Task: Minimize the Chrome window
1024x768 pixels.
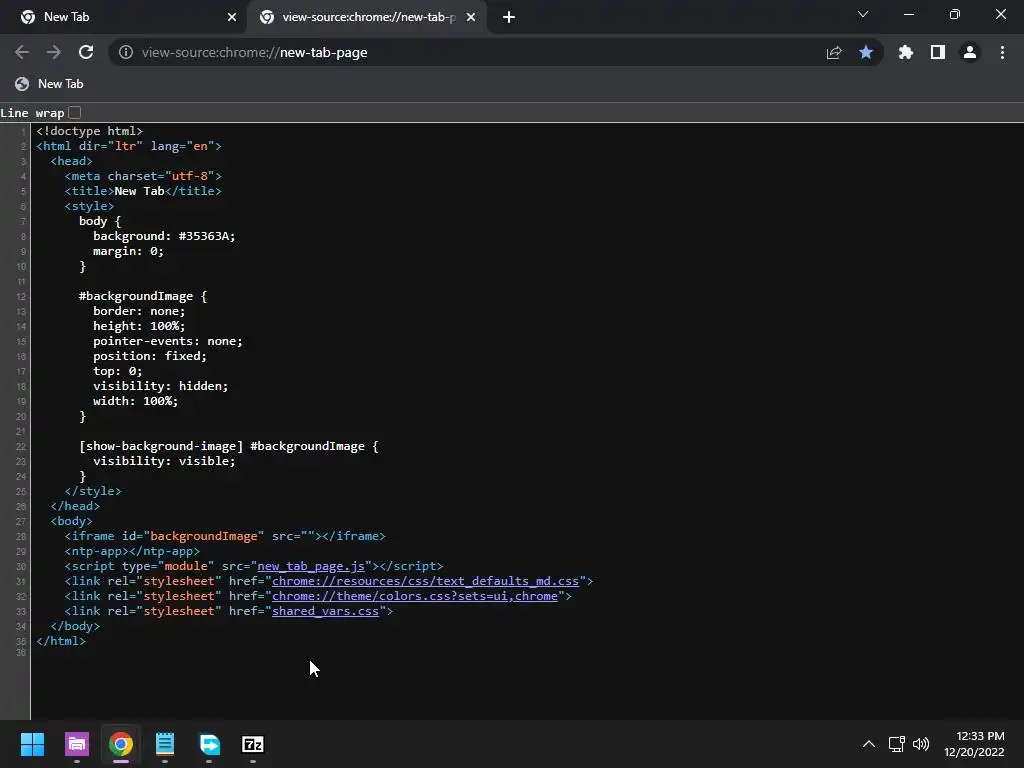Action: click(908, 14)
